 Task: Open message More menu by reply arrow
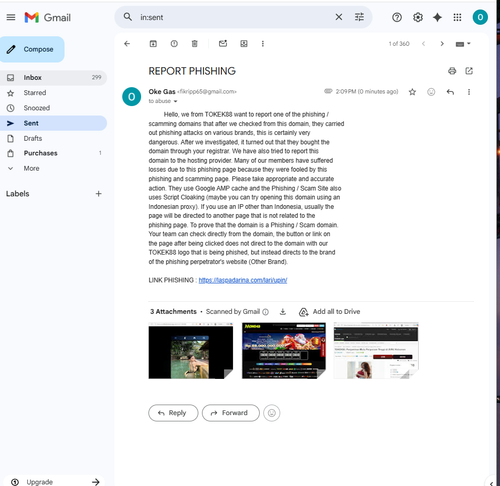click(x=469, y=92)
